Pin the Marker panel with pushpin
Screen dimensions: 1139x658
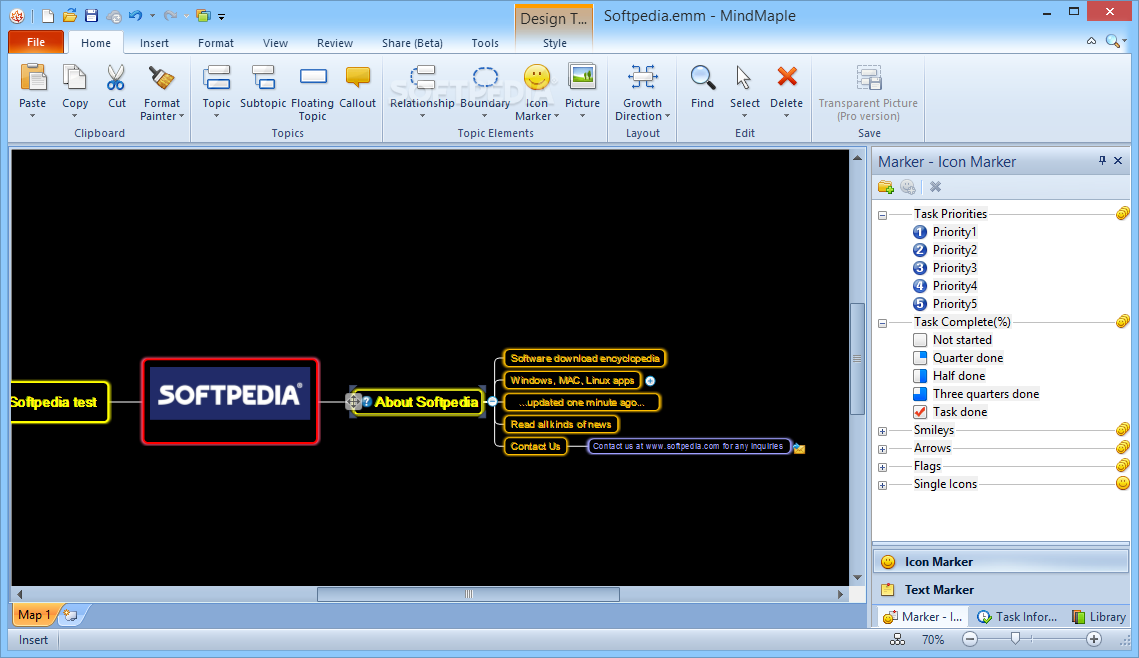coord(1102,161)
